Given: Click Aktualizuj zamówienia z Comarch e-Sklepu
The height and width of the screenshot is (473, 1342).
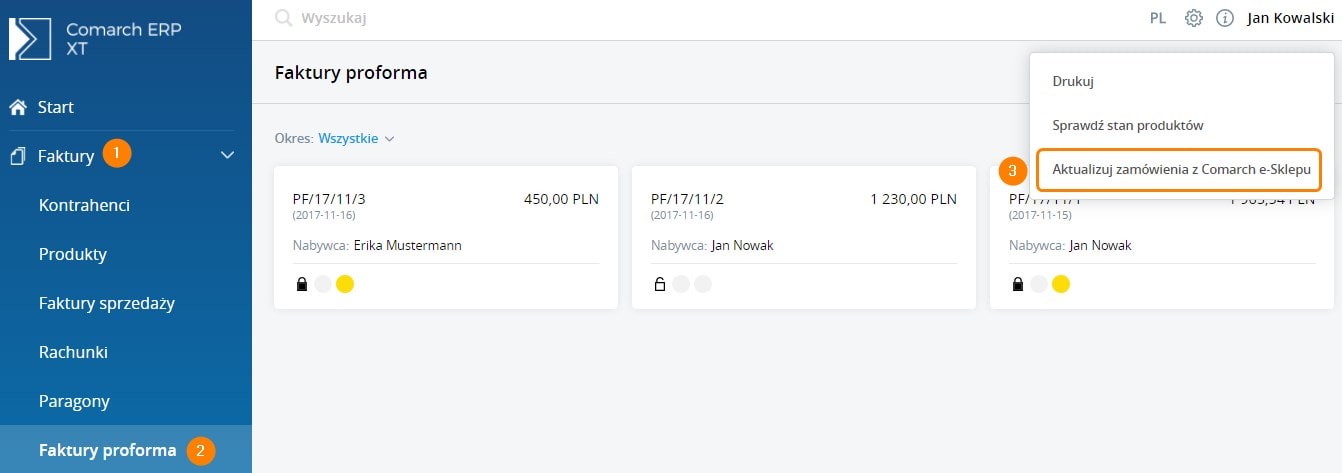Looking at the screenshot, I should pos(1181,171).
